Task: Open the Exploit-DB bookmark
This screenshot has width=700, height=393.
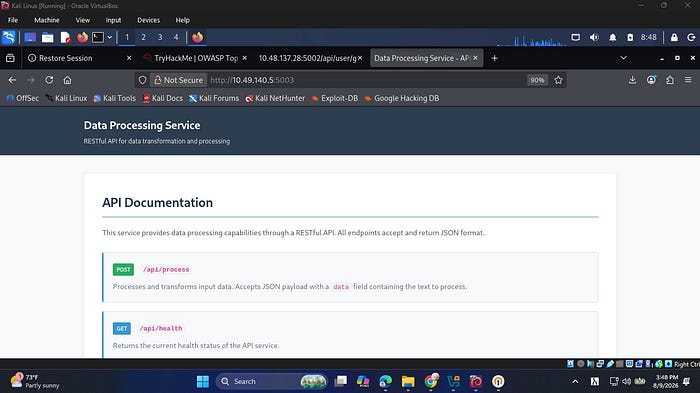Action: point(335,98)
